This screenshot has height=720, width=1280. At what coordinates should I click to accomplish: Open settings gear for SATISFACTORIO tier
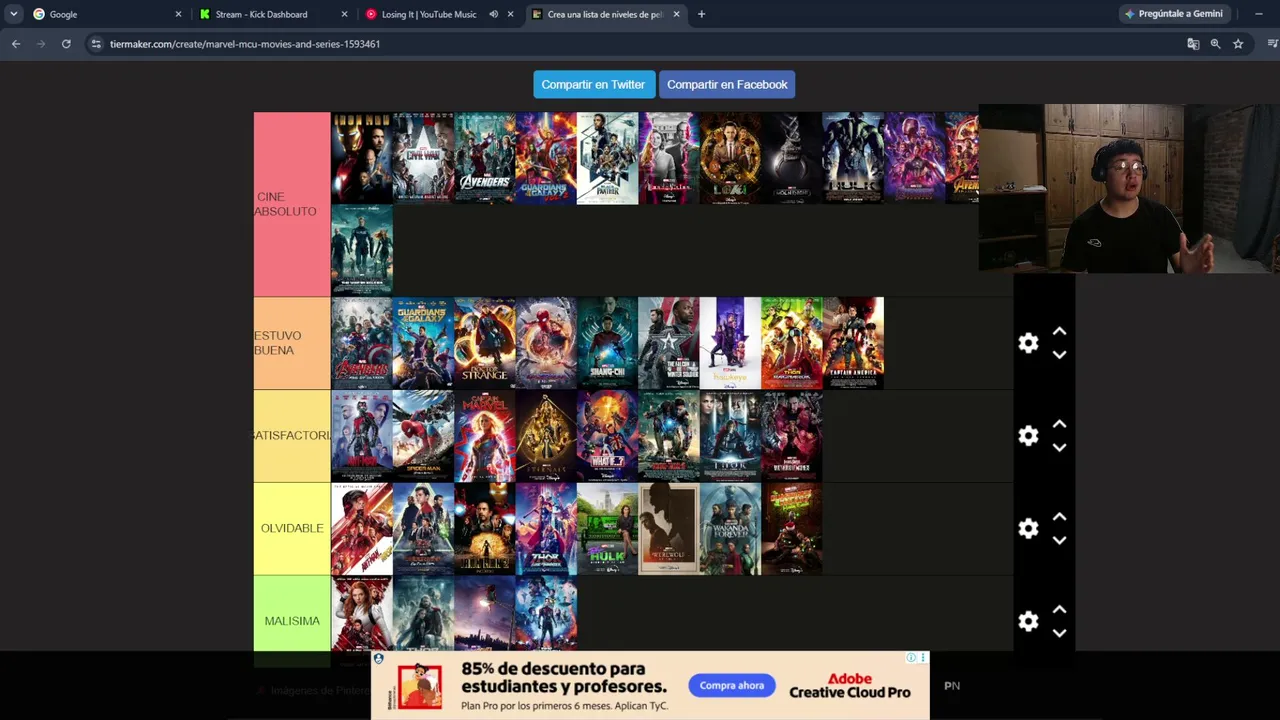1028,436
